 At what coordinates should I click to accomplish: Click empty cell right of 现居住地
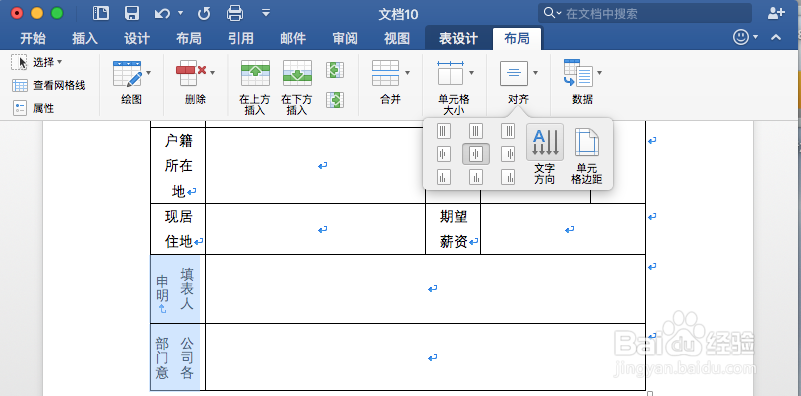click(x=316, y=229)
